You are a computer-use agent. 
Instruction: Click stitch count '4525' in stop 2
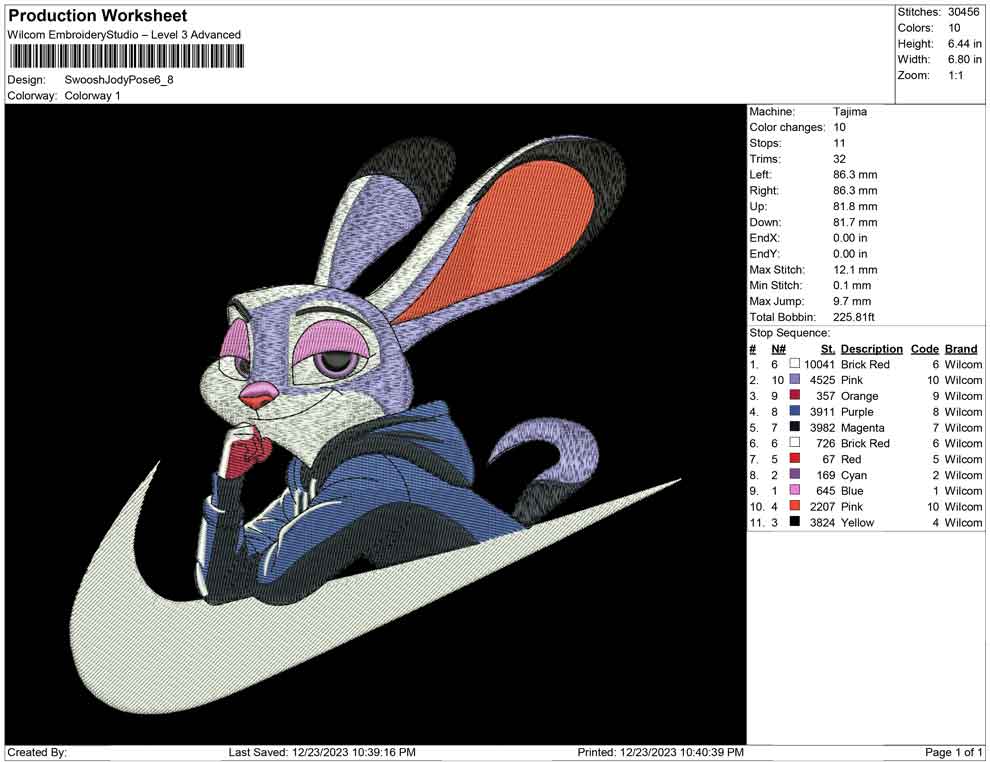click(x=823, y=380)
